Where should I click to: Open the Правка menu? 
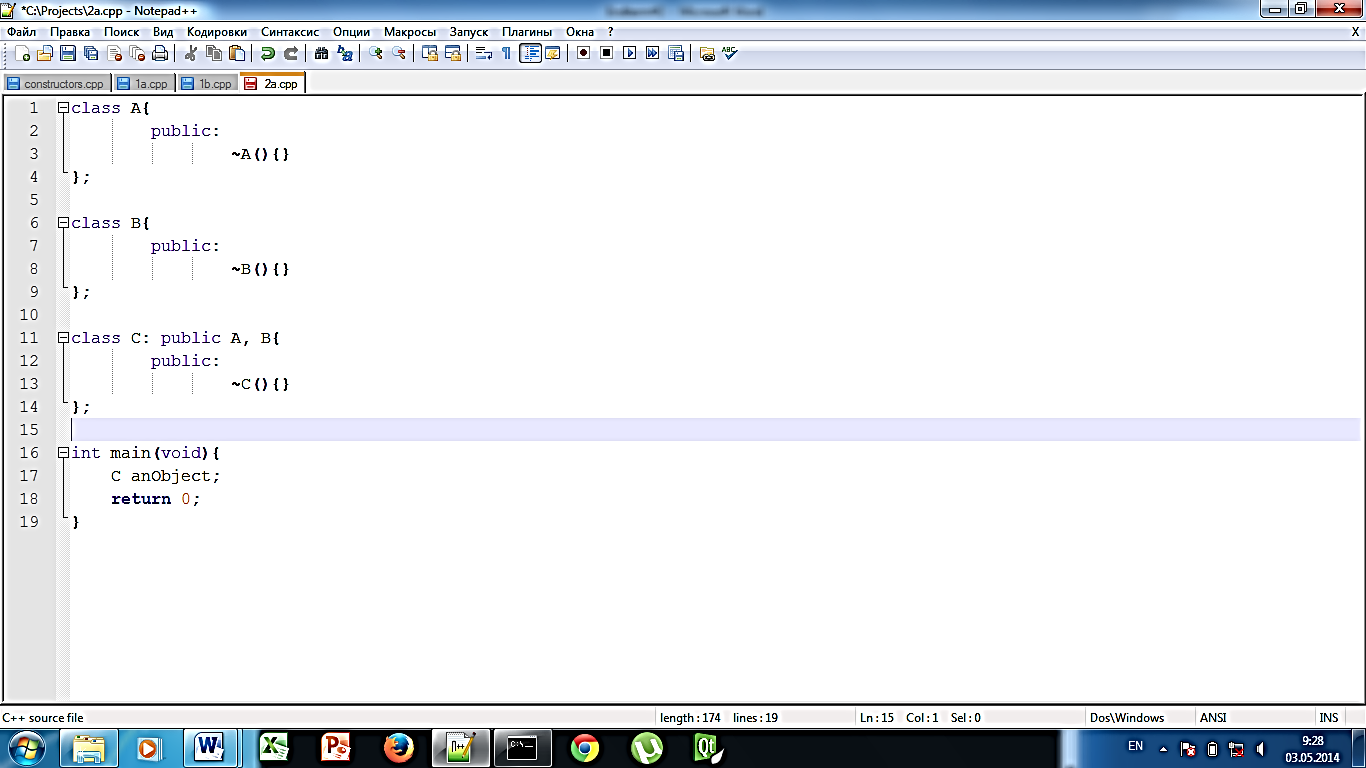[70, 32]
